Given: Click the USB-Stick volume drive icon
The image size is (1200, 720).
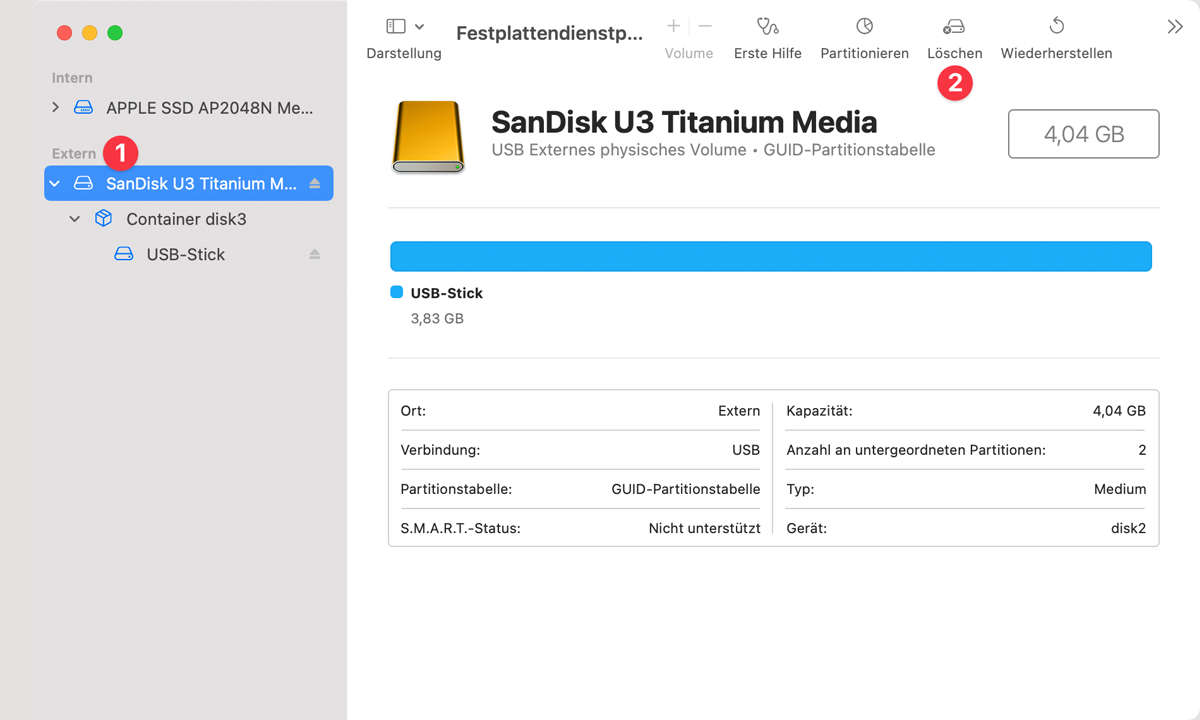Looking at the screenshot, I should (x=124, y=254).
